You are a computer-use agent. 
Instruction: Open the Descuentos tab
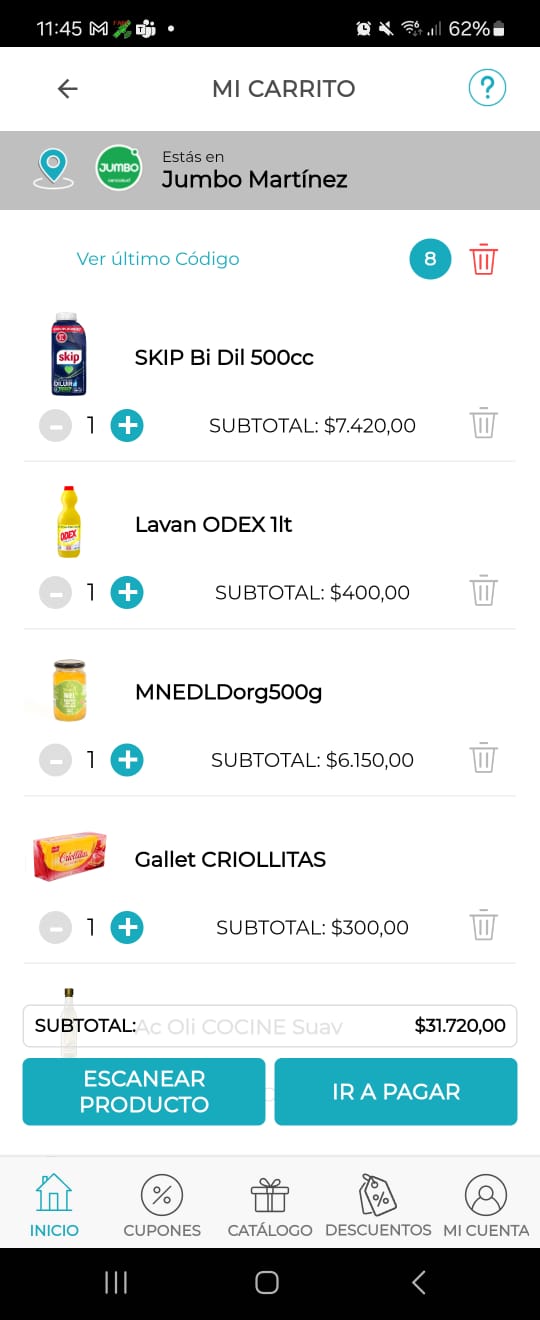pos(378,1206)
